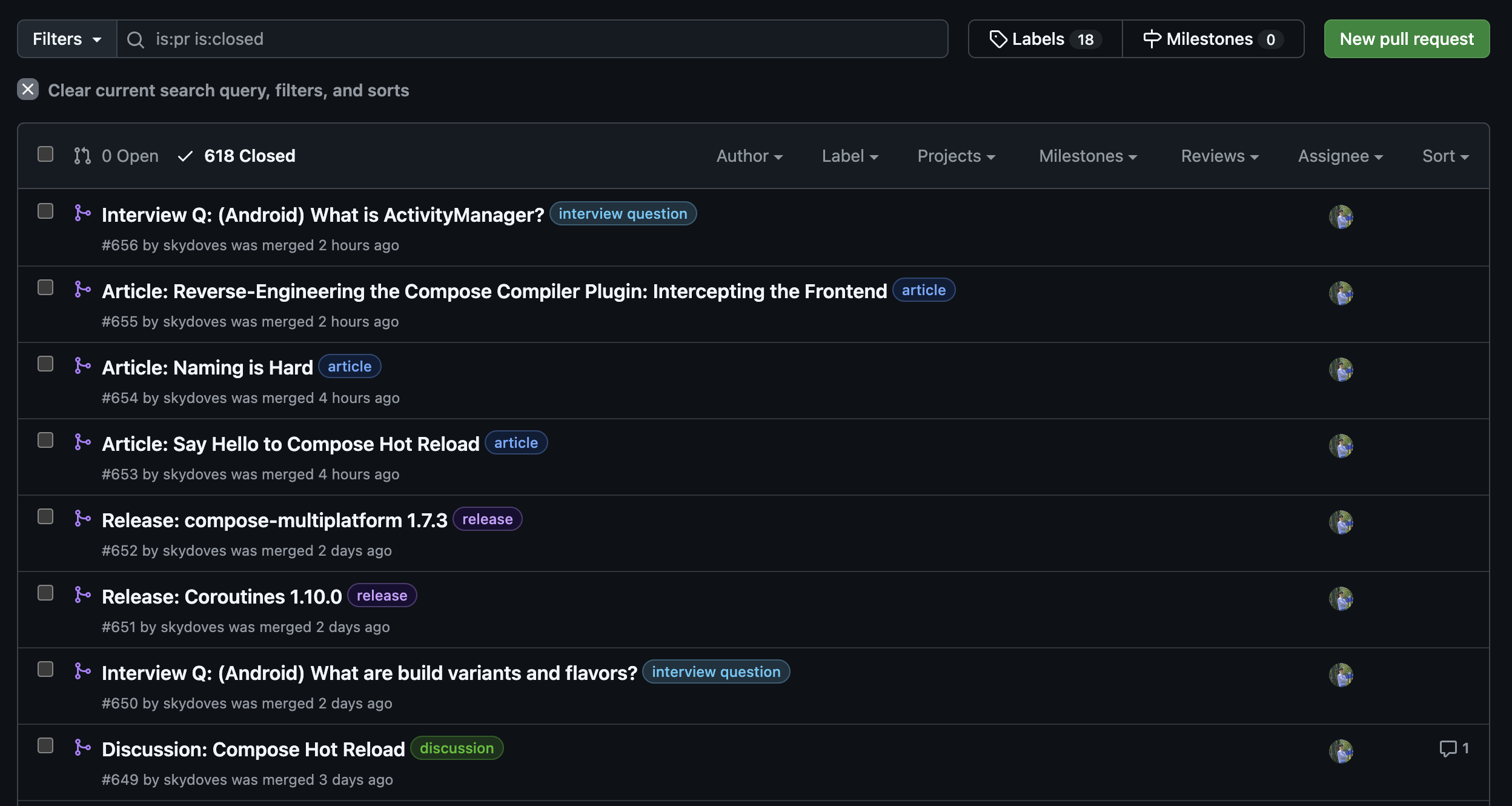1512x806 pixels.
Task: Open assignee avatar on PR #655
Action: point(1341,293)
